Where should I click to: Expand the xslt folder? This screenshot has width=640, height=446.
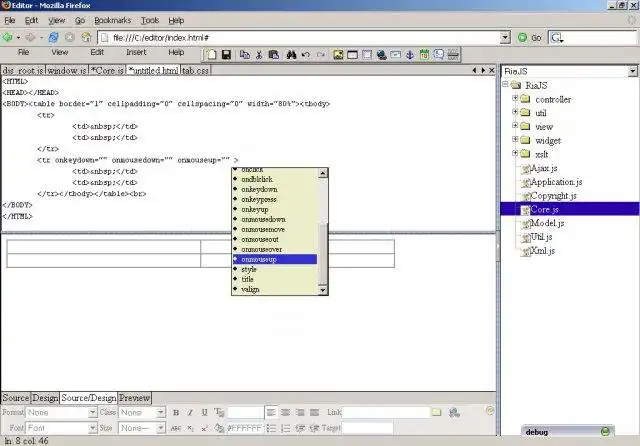click(515, 153)
